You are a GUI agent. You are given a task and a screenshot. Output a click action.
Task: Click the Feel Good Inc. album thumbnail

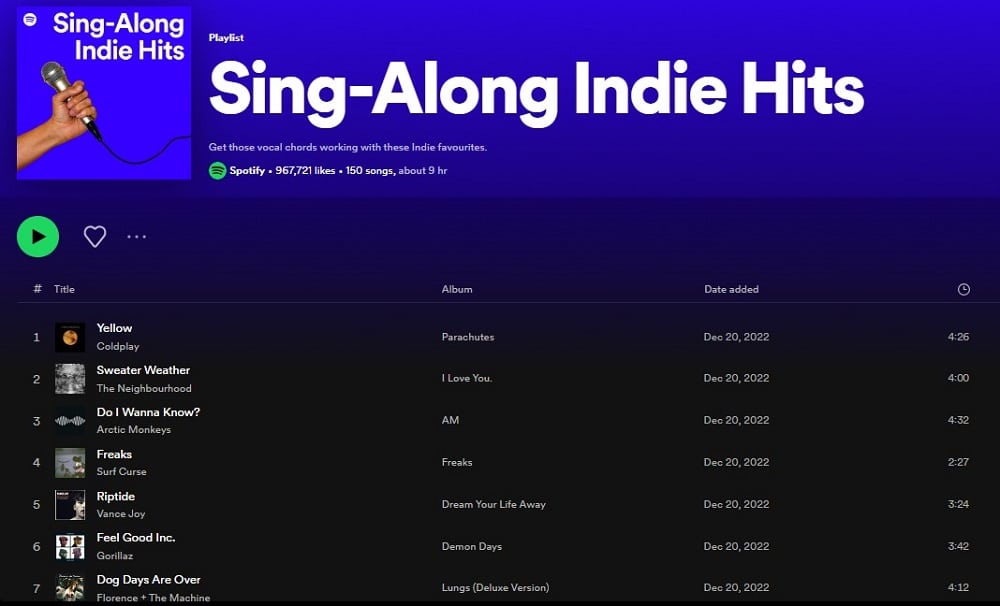[70, 547]
